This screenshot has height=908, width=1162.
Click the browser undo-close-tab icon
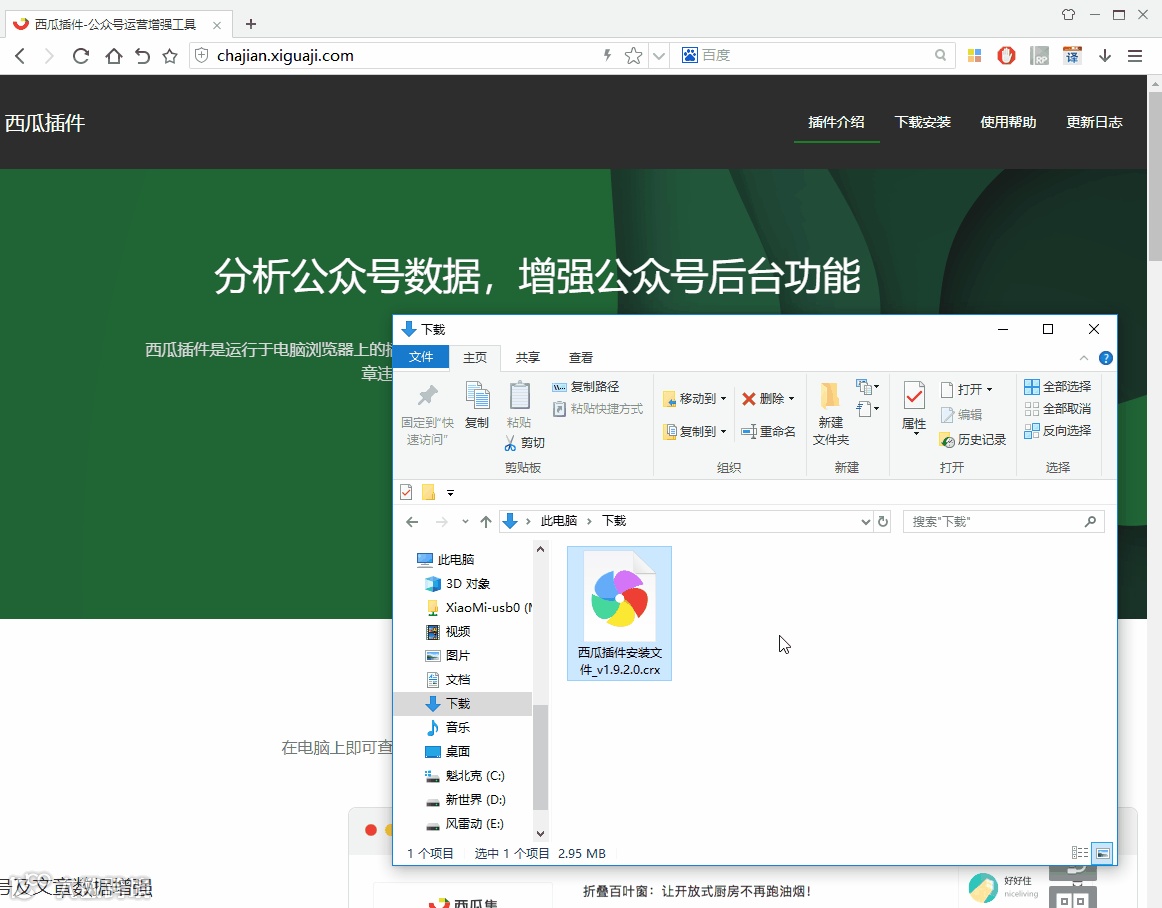[x=142, y=56]
